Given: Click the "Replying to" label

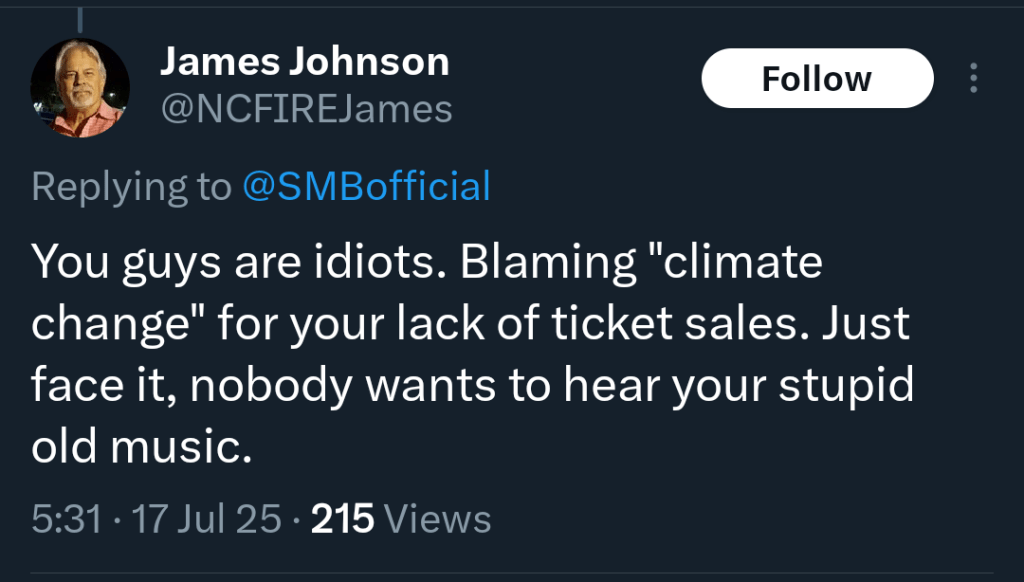Looking at the screenshot, I should click(131, 187).
